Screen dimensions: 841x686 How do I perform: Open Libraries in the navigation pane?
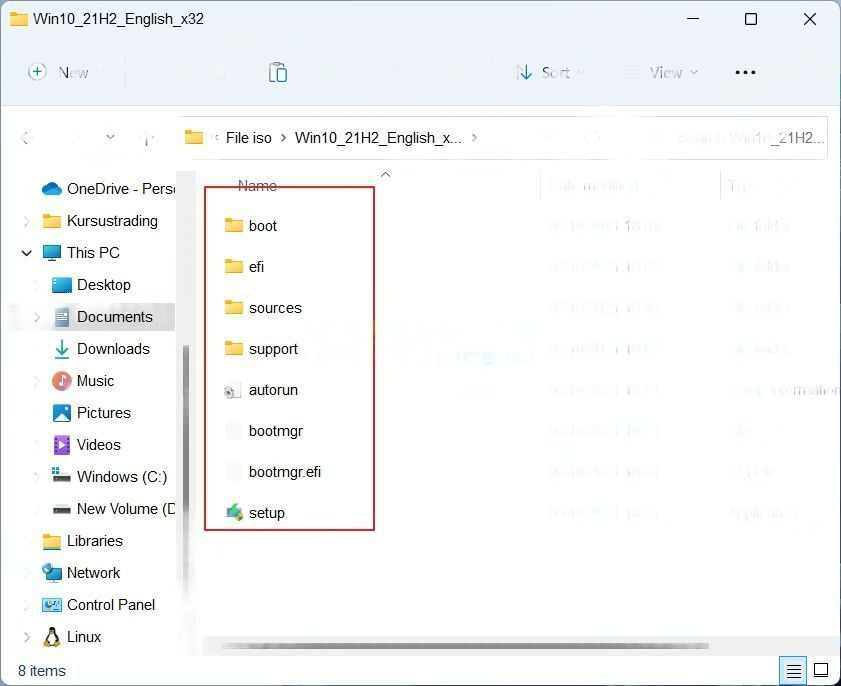(x=83, y=541)
